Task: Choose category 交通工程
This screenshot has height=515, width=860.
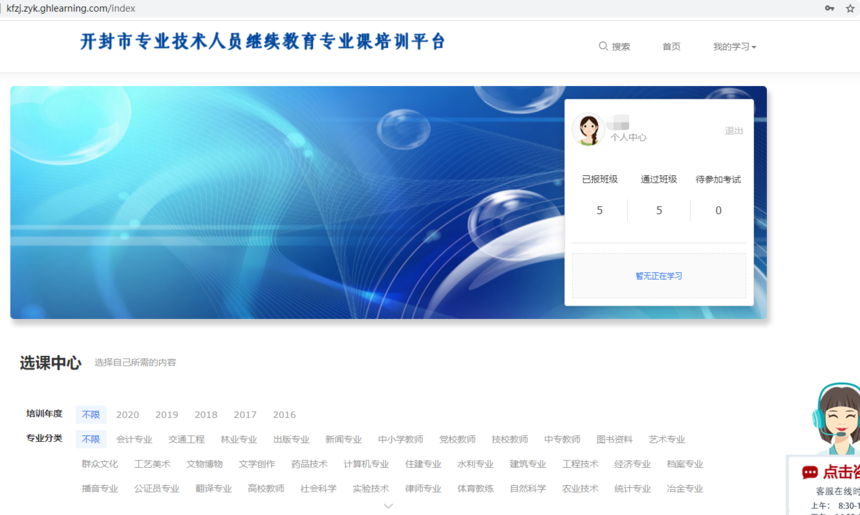Action: click(x=186, y=439)
